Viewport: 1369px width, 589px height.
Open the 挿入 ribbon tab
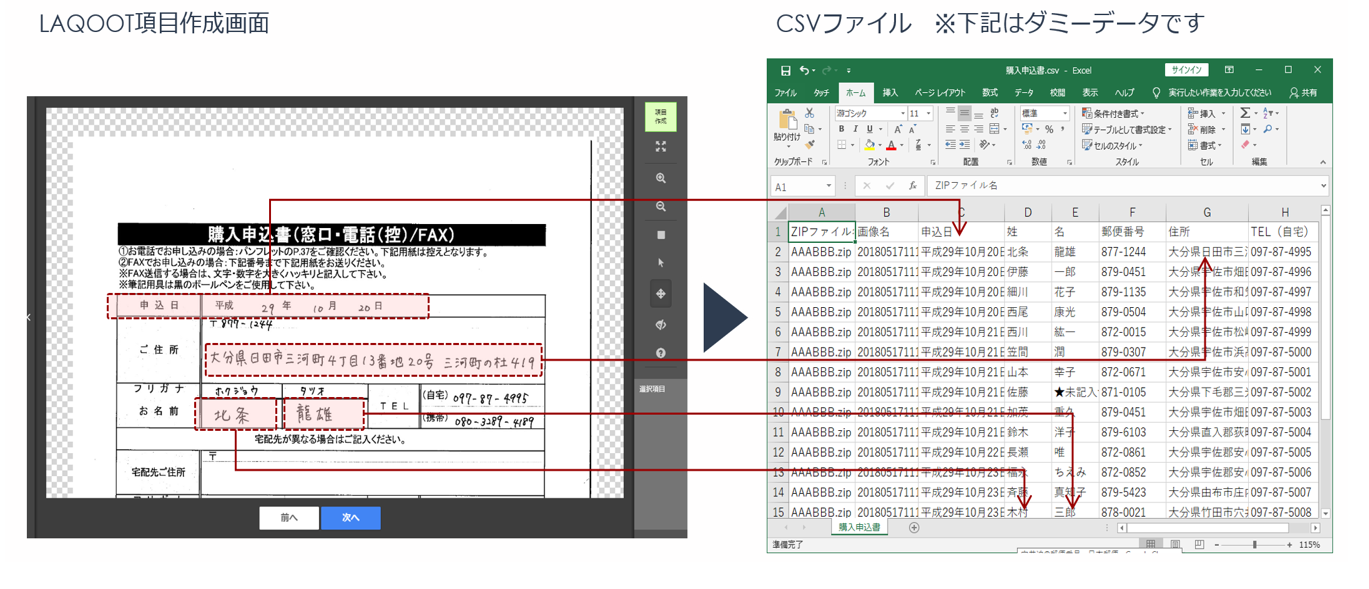(x=890, y=93)
